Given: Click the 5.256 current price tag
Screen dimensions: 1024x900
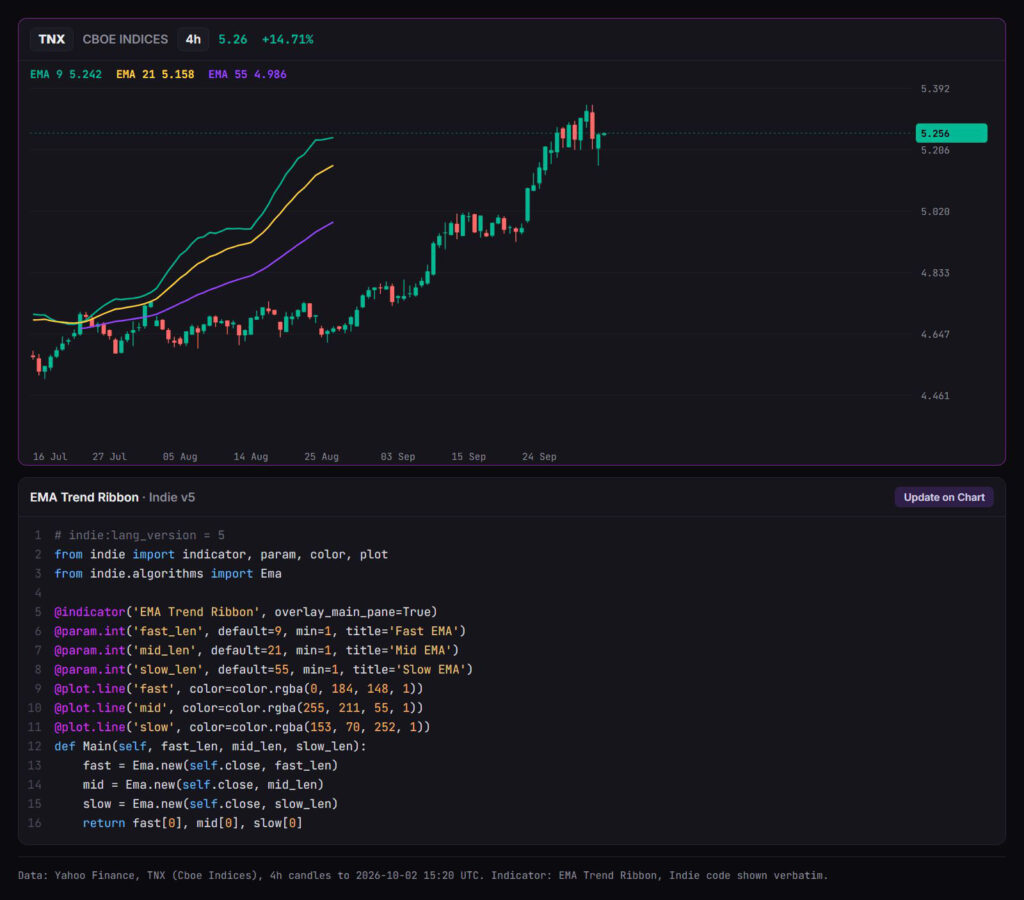Looking at the screenshot, I should click(952, 133).
